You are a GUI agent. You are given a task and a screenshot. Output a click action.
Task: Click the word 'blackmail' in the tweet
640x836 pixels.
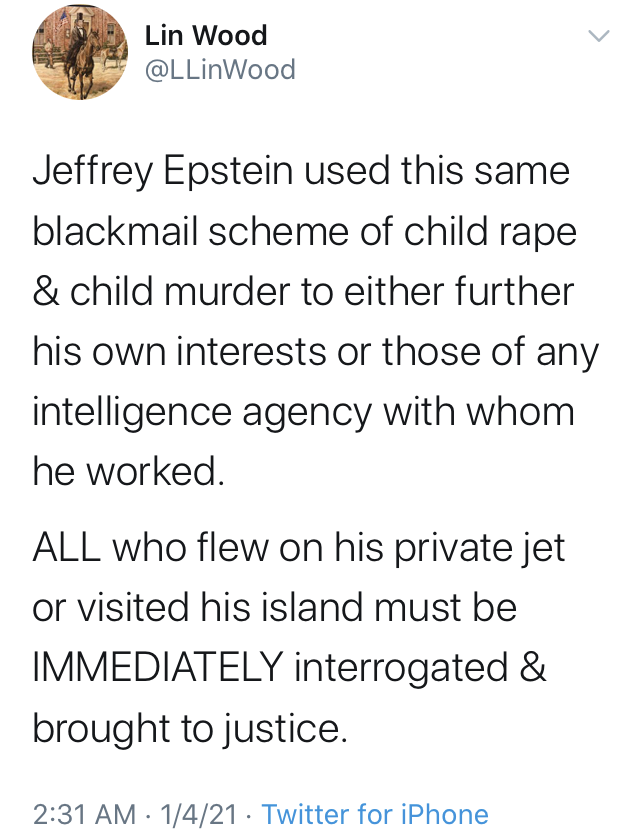[116, 232]
